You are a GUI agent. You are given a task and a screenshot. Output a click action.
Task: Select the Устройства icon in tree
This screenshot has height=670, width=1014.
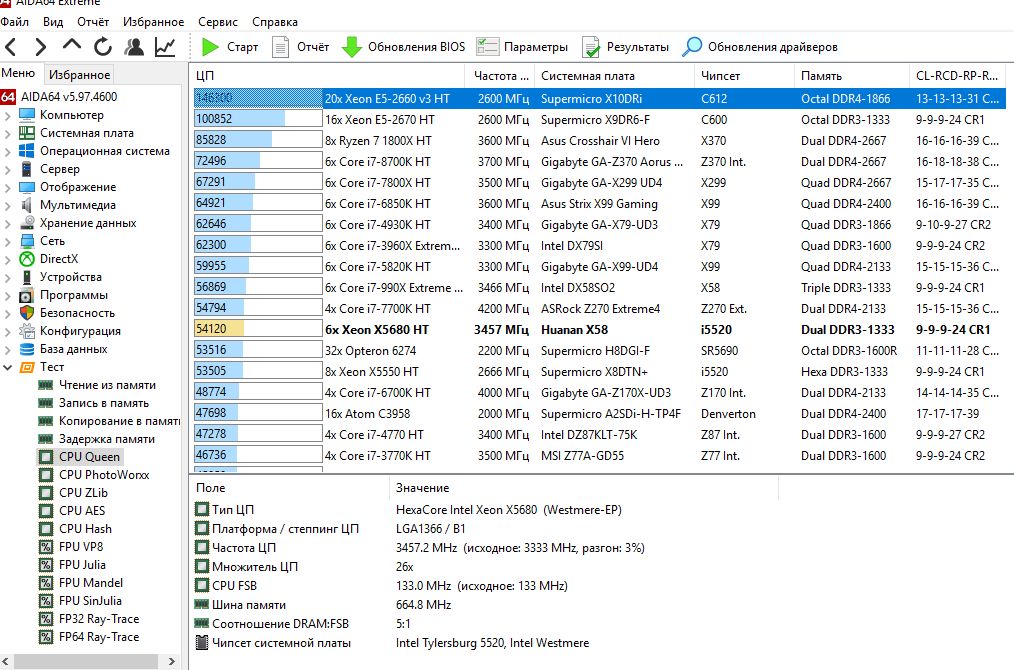click(x=27, y=277)
